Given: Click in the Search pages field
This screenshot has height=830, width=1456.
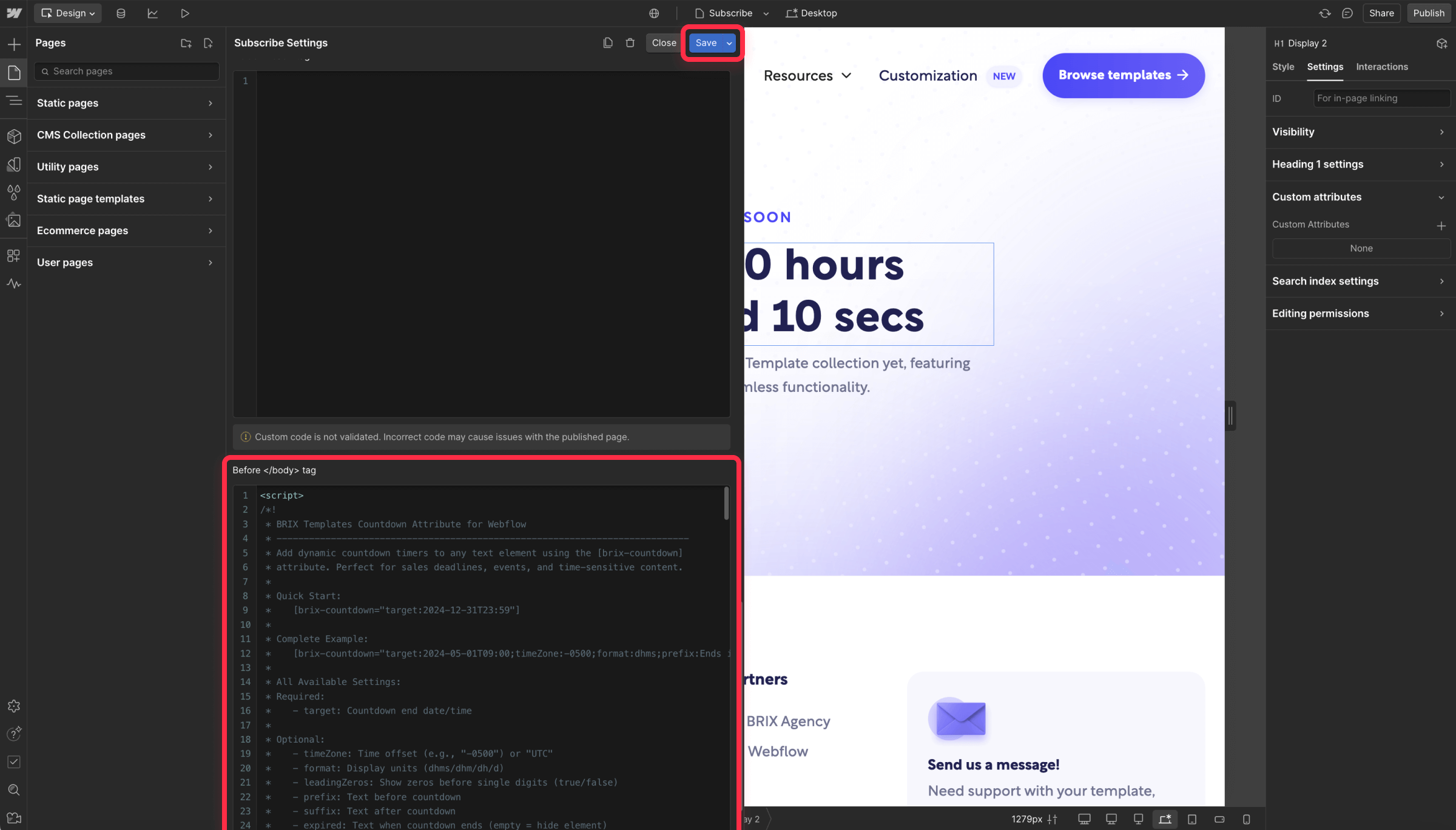Looking at the screenshot, I should click(x=127, y=71).
